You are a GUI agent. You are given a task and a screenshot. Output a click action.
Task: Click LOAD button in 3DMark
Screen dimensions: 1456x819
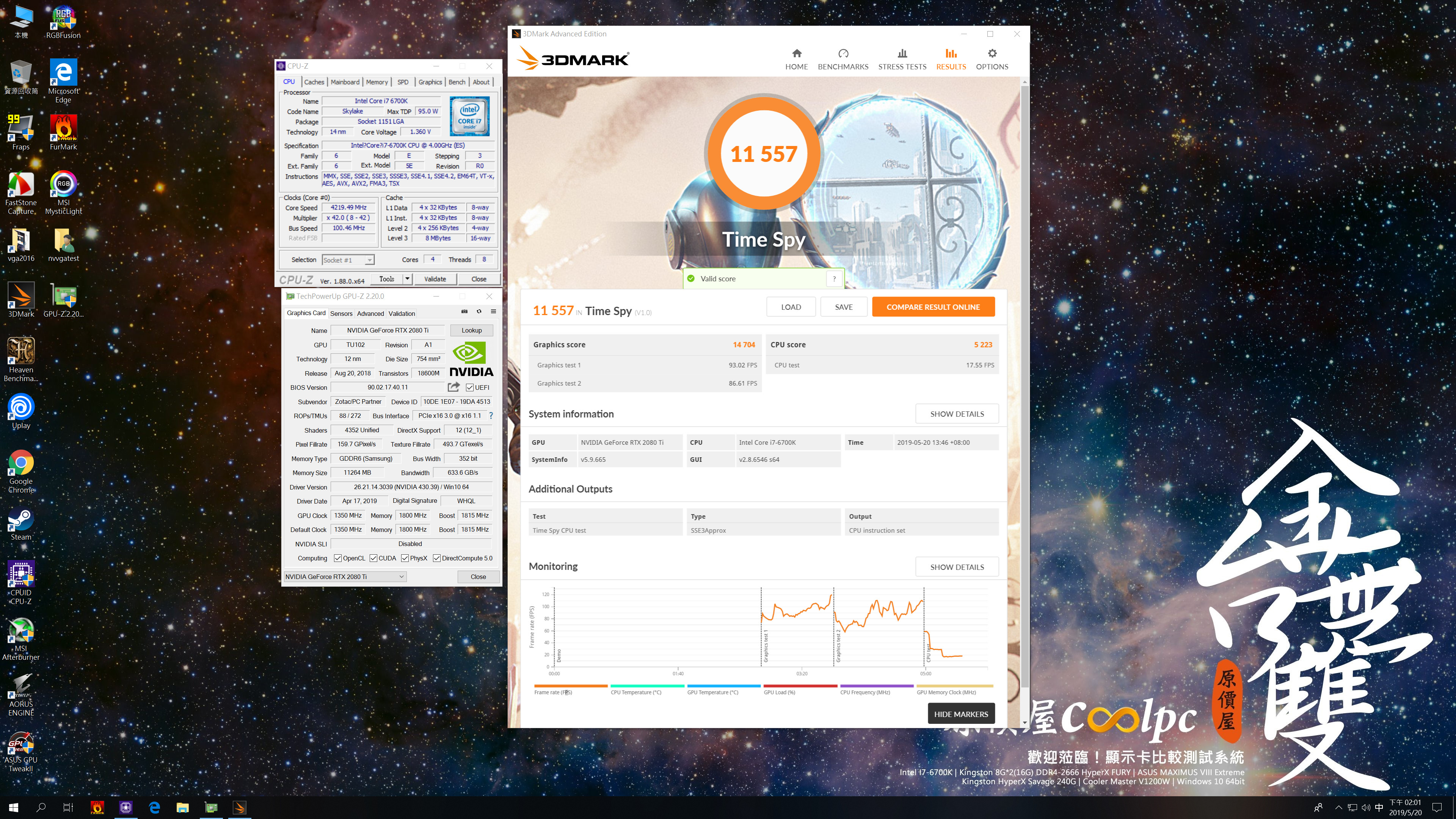click(791, 307)
